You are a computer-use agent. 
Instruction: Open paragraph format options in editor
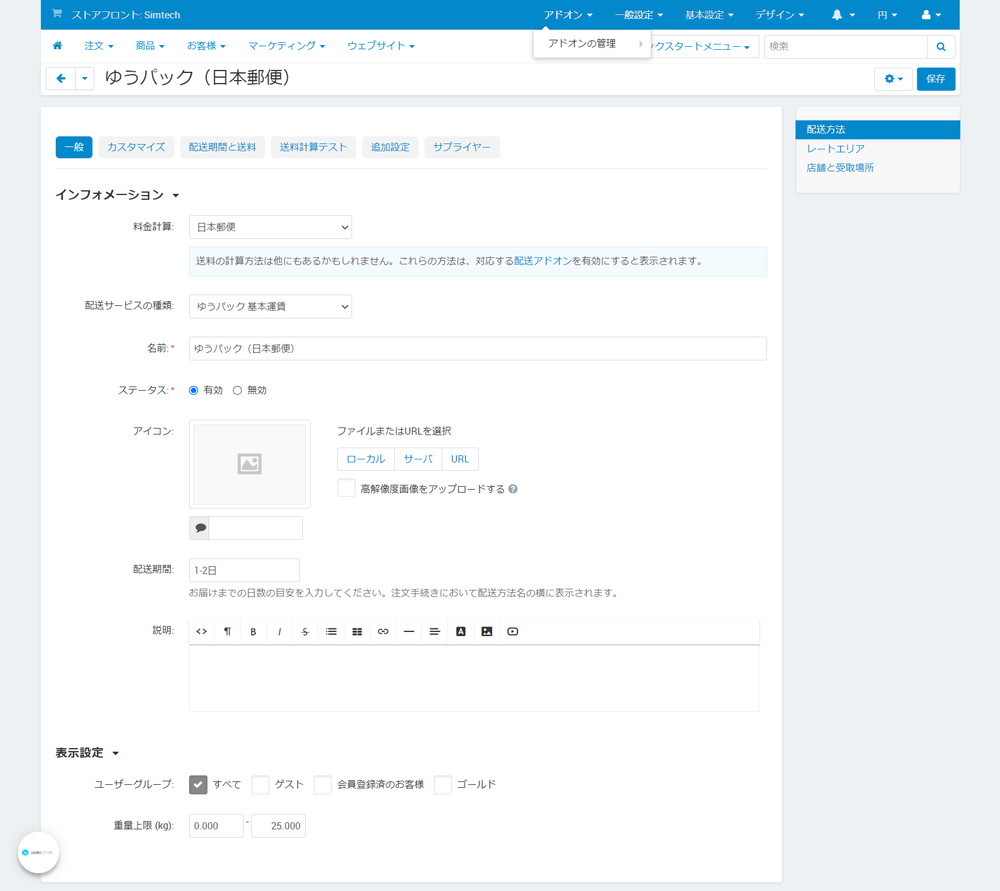tap(227, 631)
